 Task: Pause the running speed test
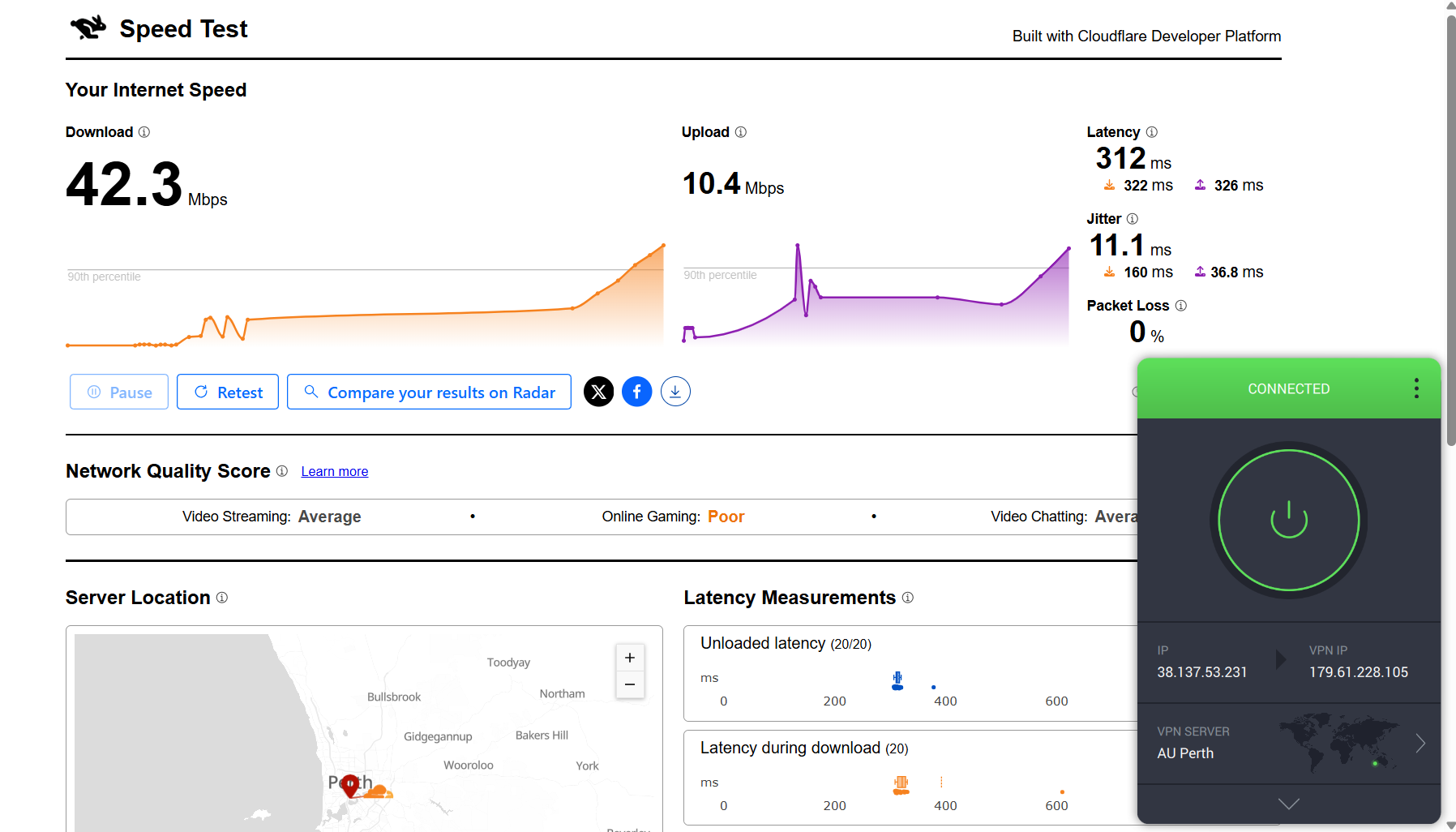[x=119, y=392]
